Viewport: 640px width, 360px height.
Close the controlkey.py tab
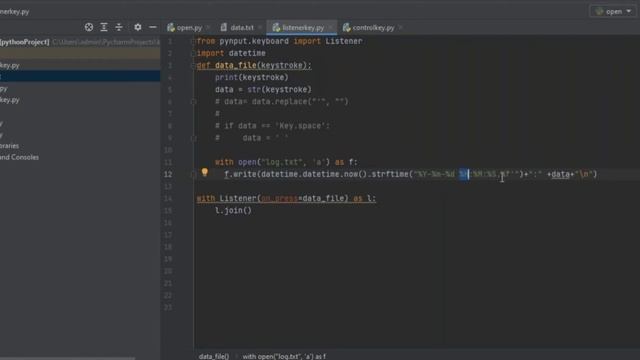pos(400,28)
